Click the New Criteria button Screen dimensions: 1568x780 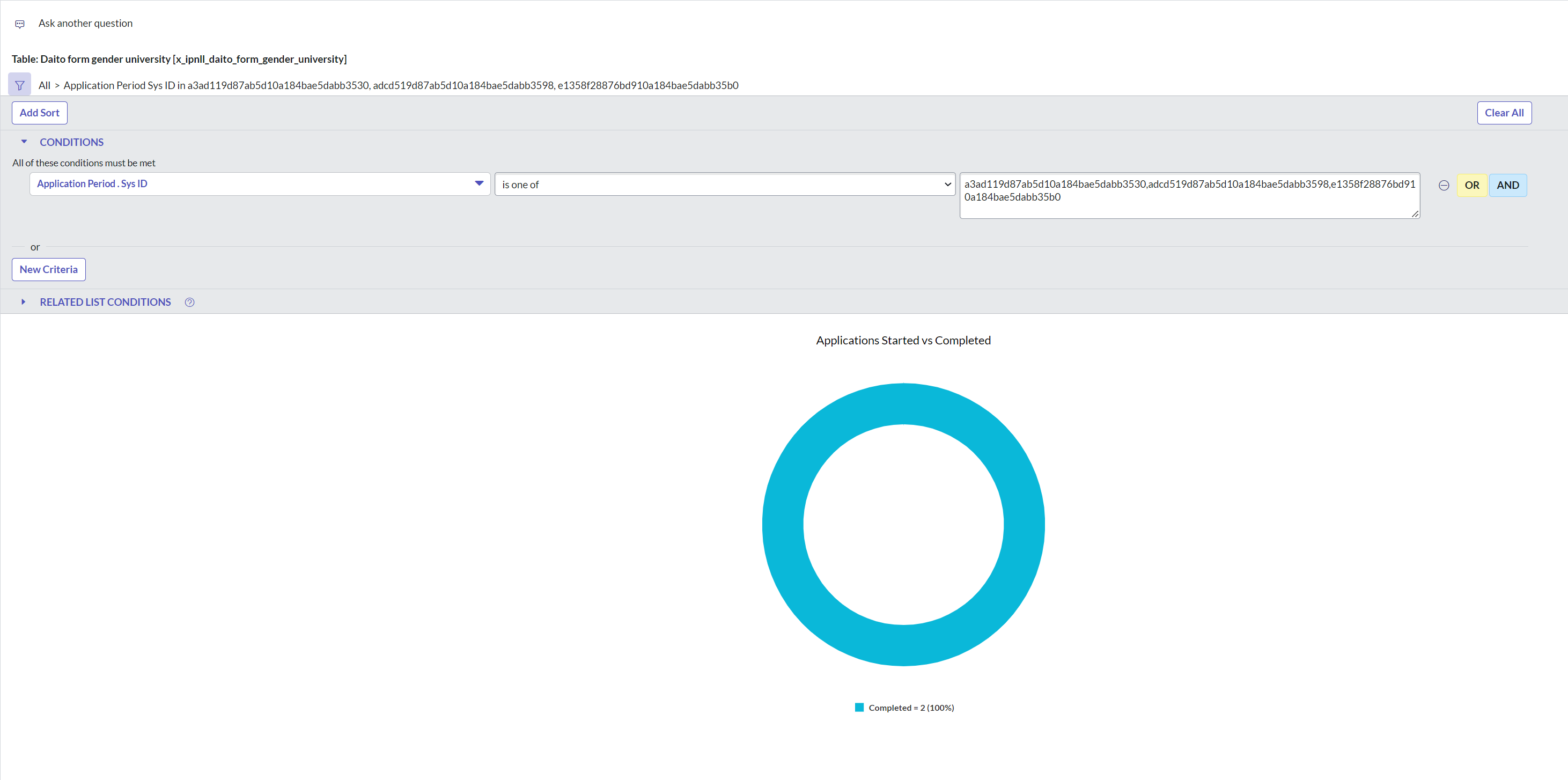coord(49,270)
